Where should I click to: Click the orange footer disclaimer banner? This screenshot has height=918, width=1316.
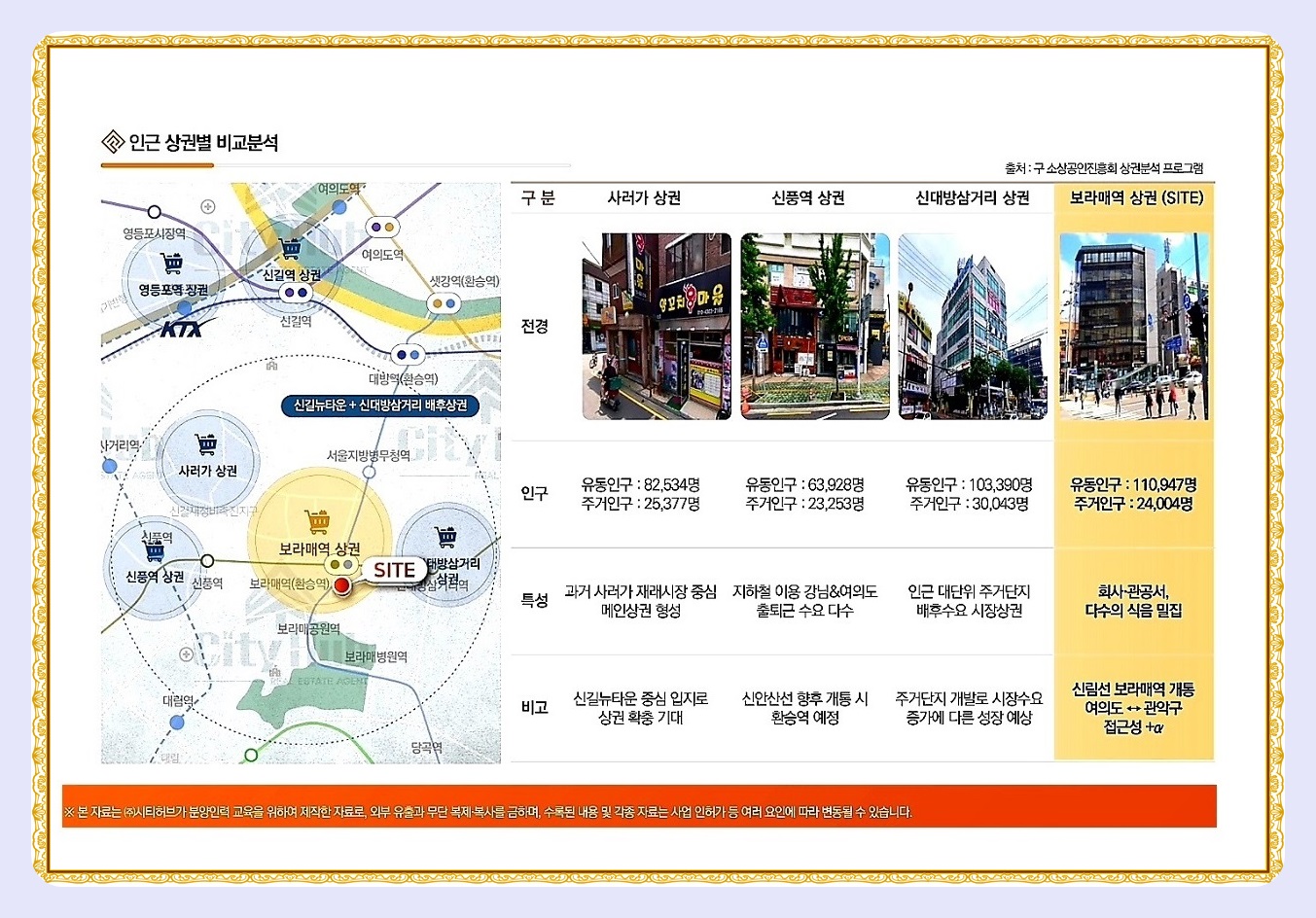click(639, 806)
